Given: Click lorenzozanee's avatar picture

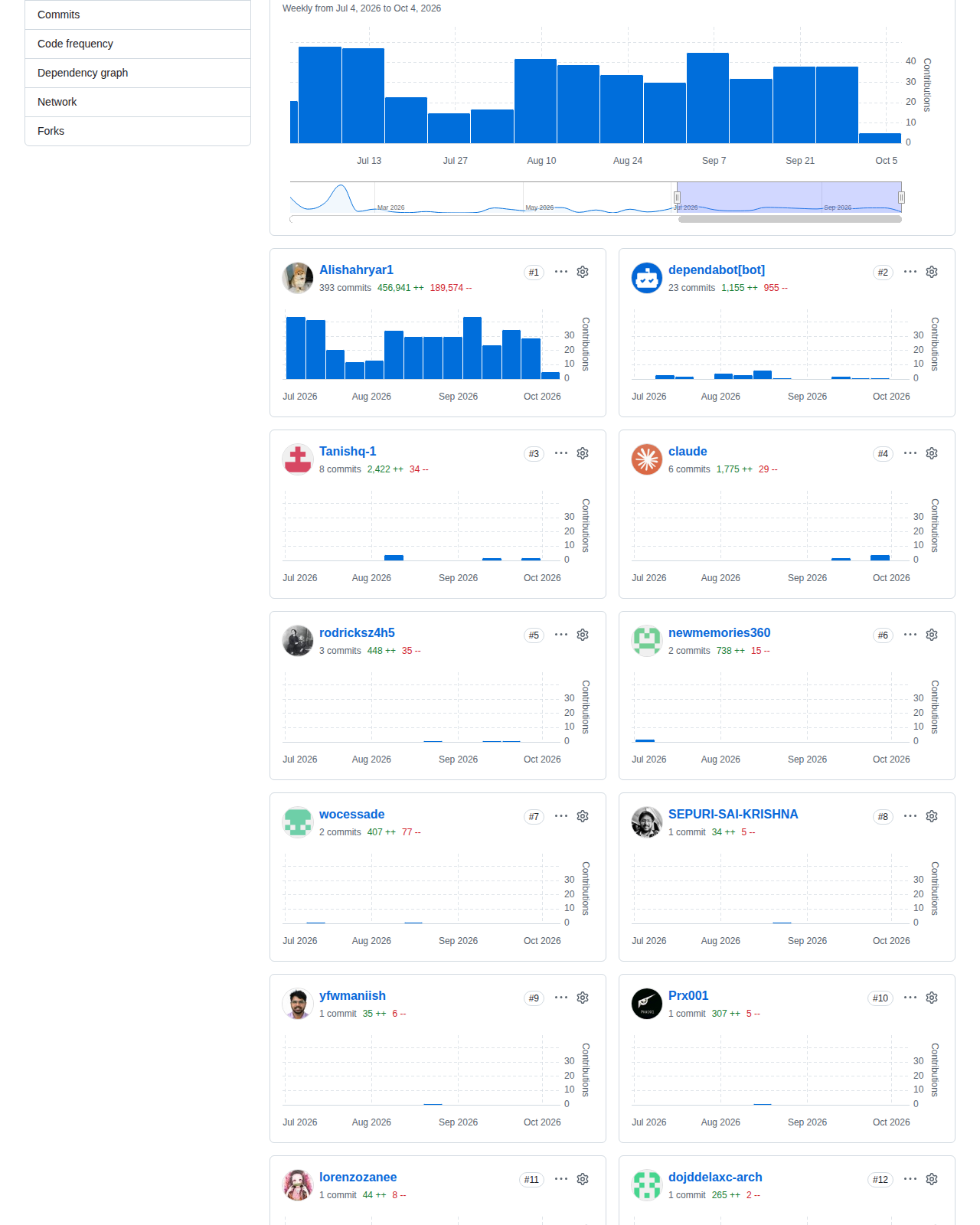Looking at the screenshot, I should tap(298, 1185).
